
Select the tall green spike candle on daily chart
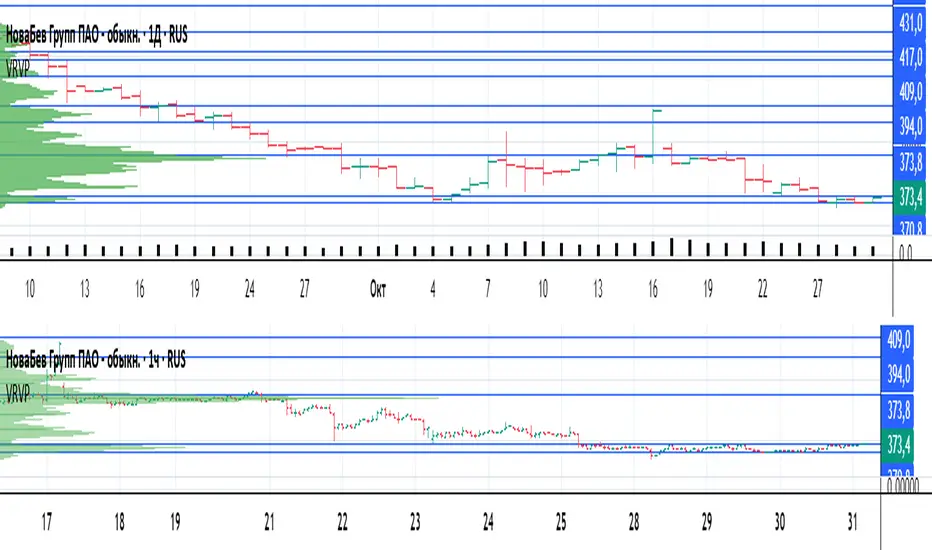[x=653, y=136]
